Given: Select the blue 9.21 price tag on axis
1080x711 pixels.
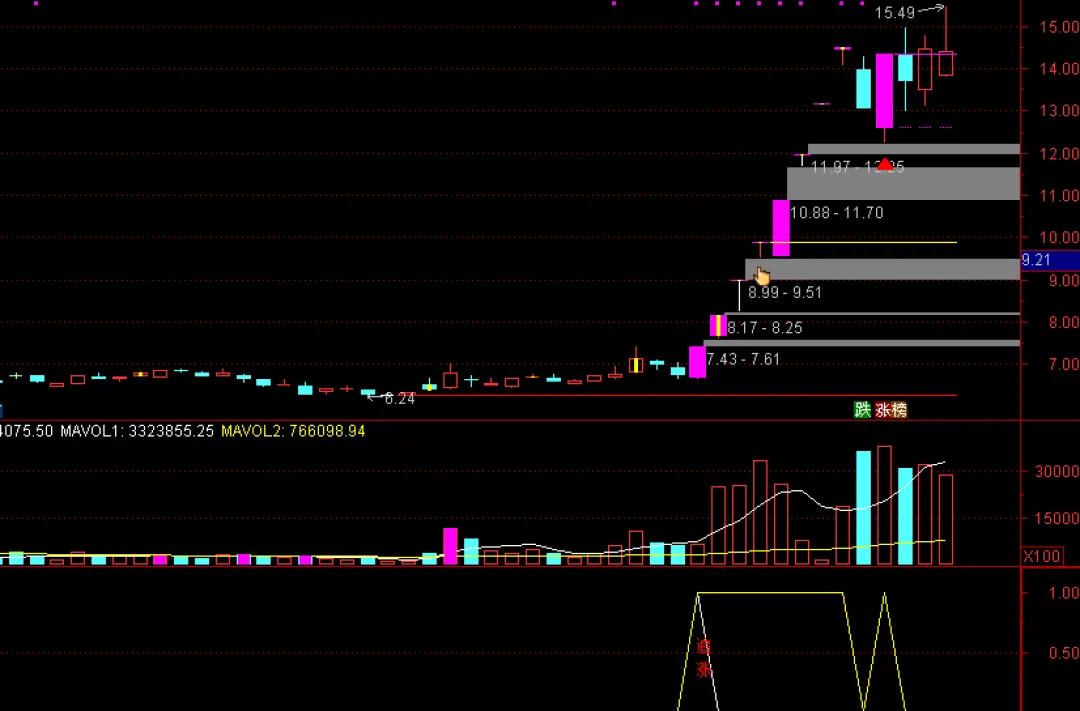Looking at the screenshot, I should coord(1050,260).
